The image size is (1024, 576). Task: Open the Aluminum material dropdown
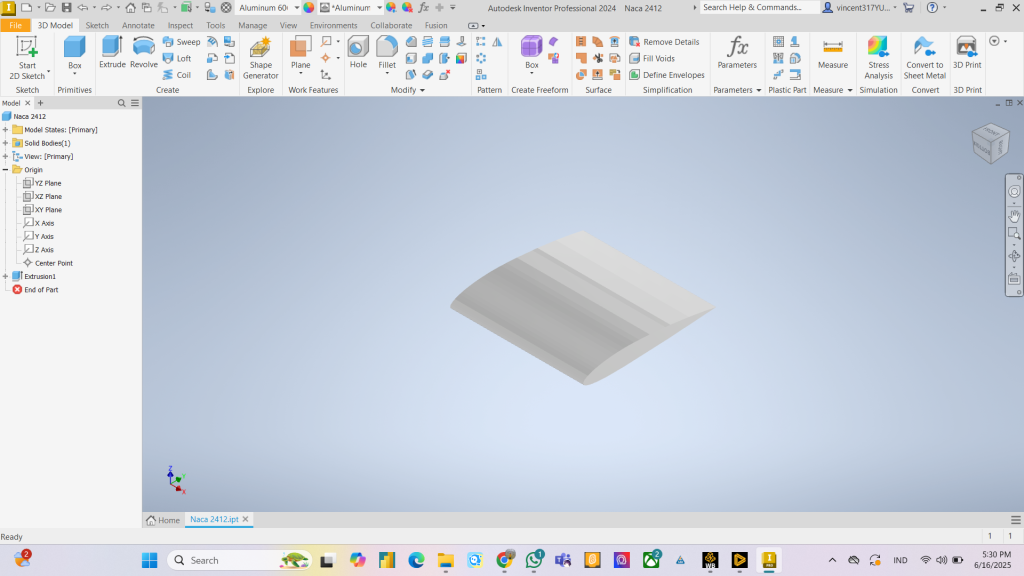coord(295,8)
